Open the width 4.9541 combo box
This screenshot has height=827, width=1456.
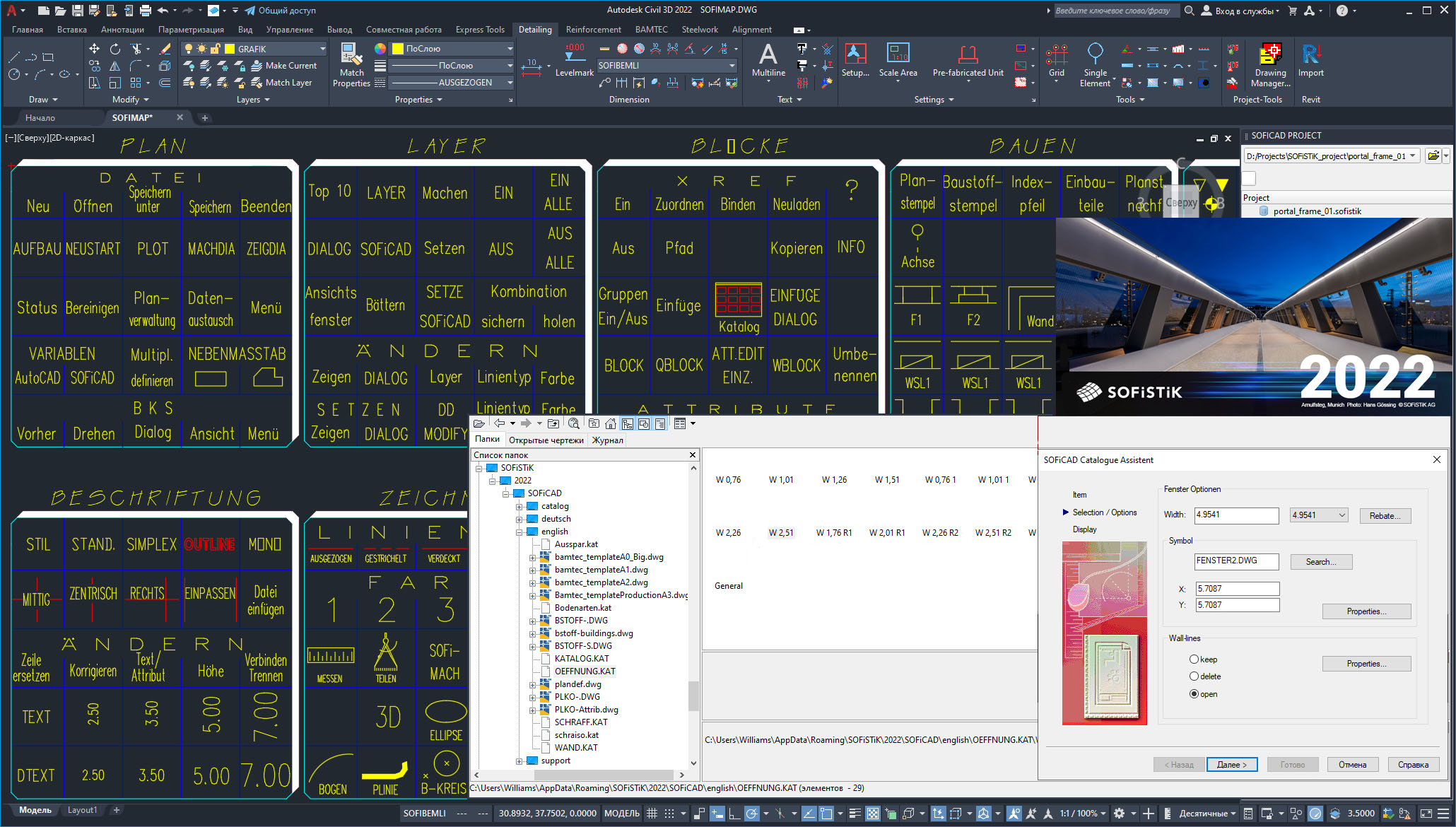(1319, 515)
